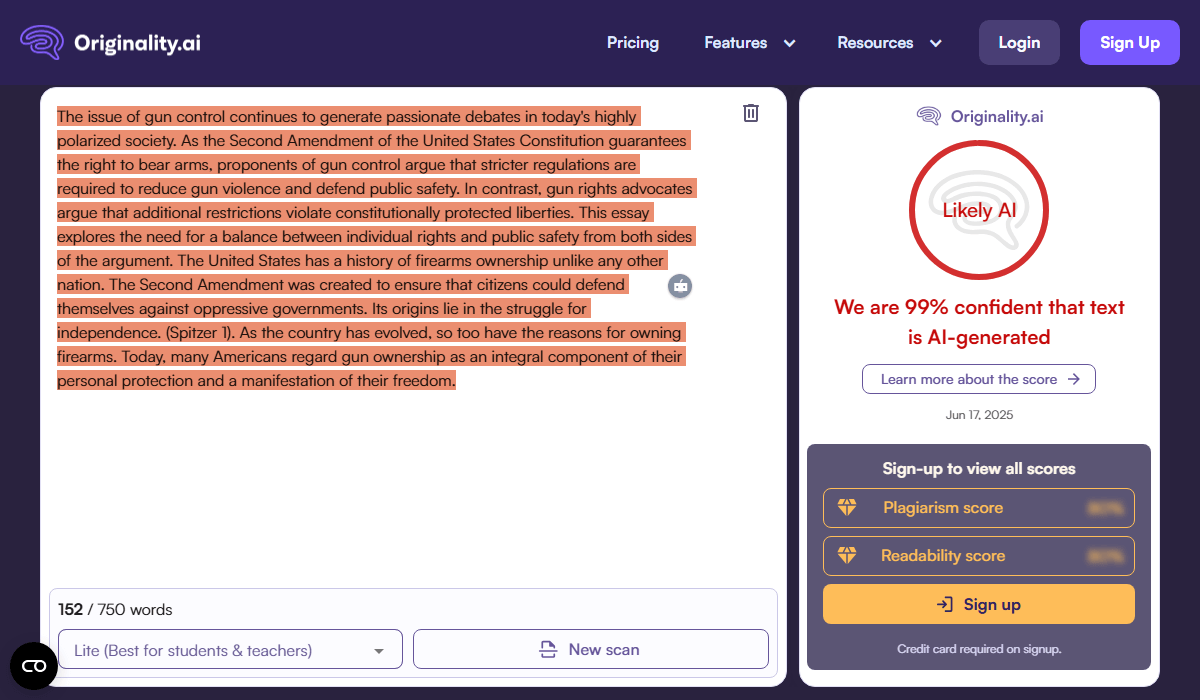1200x700 pixels.
Task: Click the diamond icon beside Plagiarism score
Action: coord(847,508)
